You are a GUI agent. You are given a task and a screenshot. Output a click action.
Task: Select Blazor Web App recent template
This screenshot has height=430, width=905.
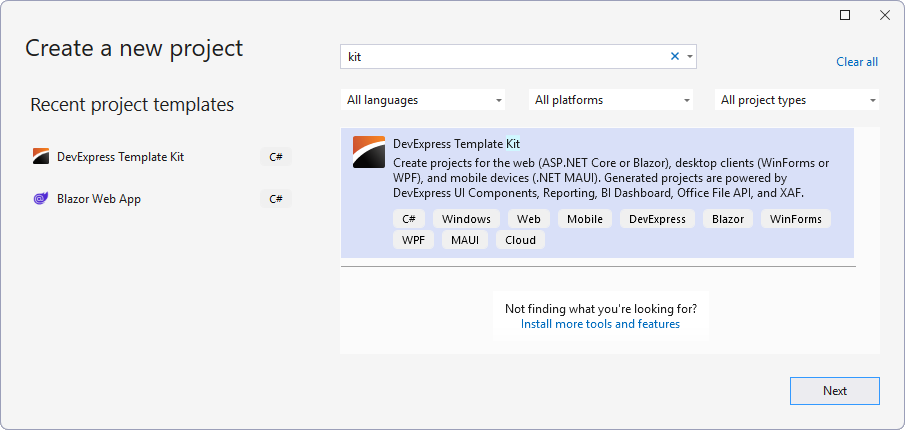[99, 199]
